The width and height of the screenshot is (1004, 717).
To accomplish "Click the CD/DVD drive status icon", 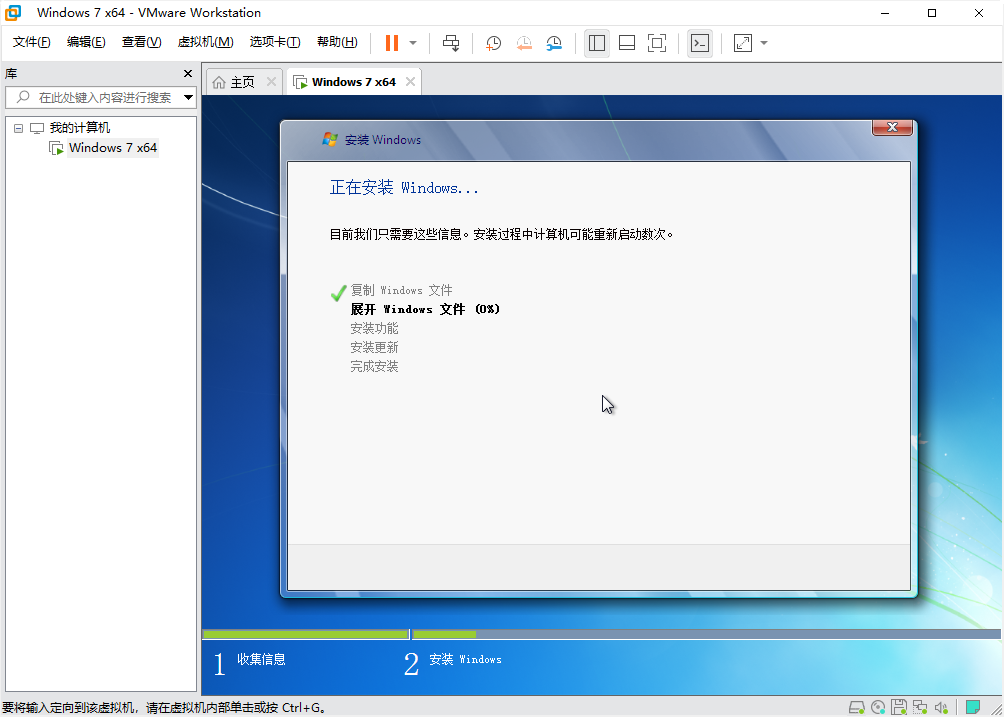I will [878, 707].
